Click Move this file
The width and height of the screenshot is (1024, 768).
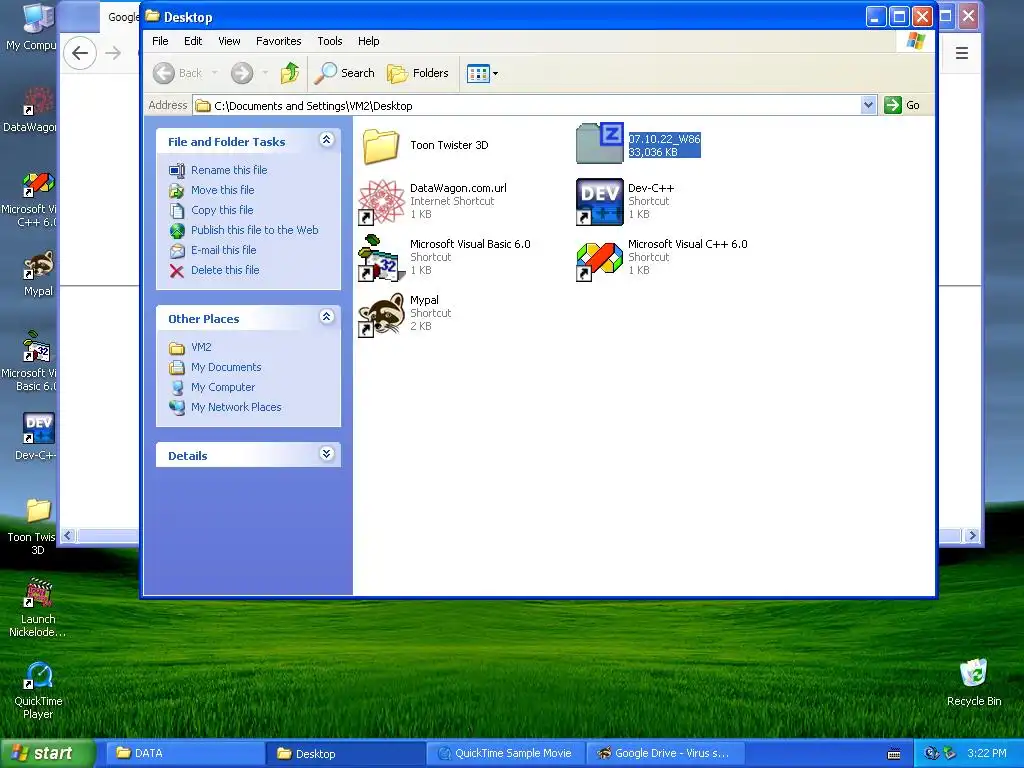[223, 190]
